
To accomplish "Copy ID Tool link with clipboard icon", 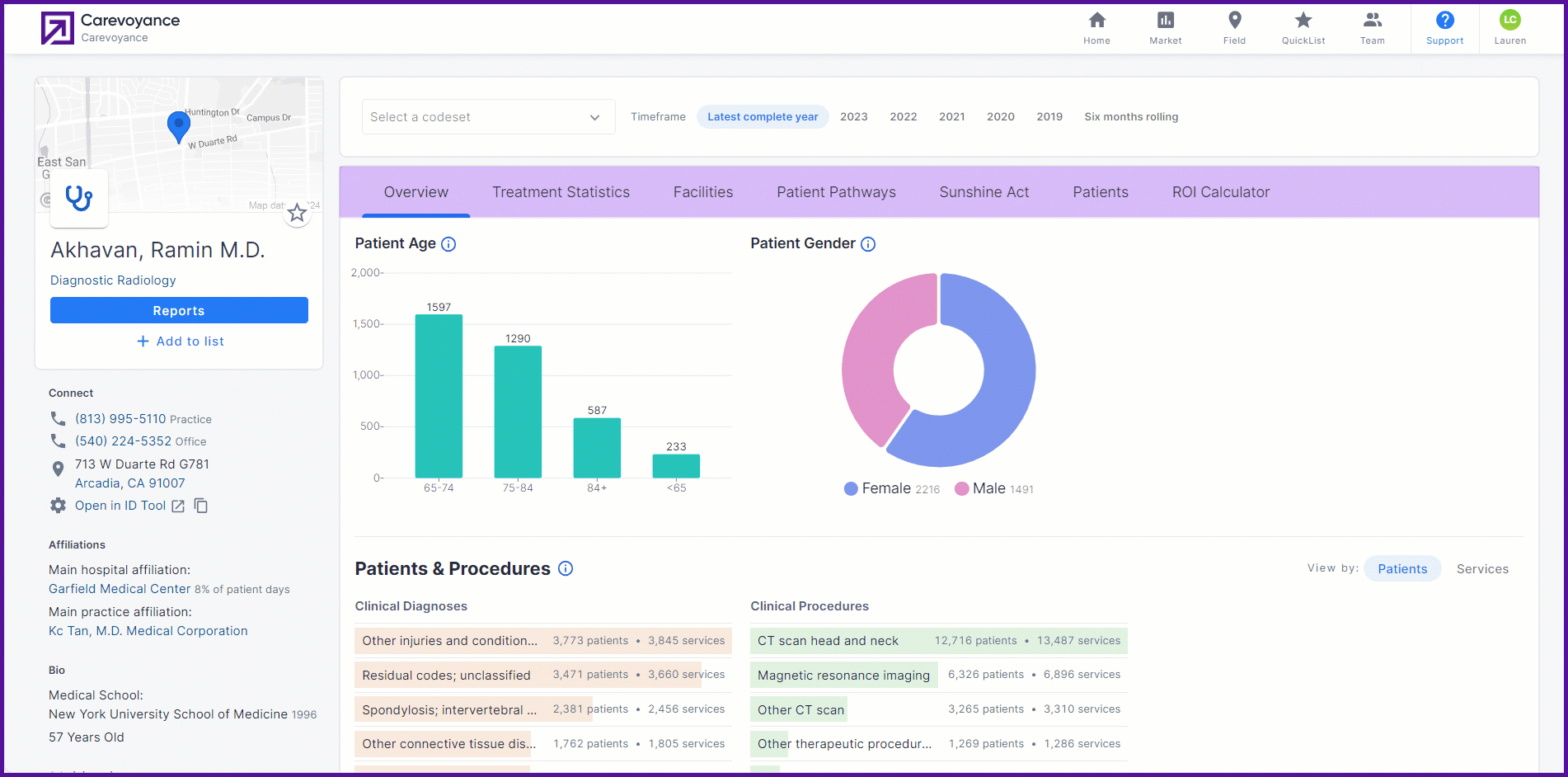I will pos(200,506).
